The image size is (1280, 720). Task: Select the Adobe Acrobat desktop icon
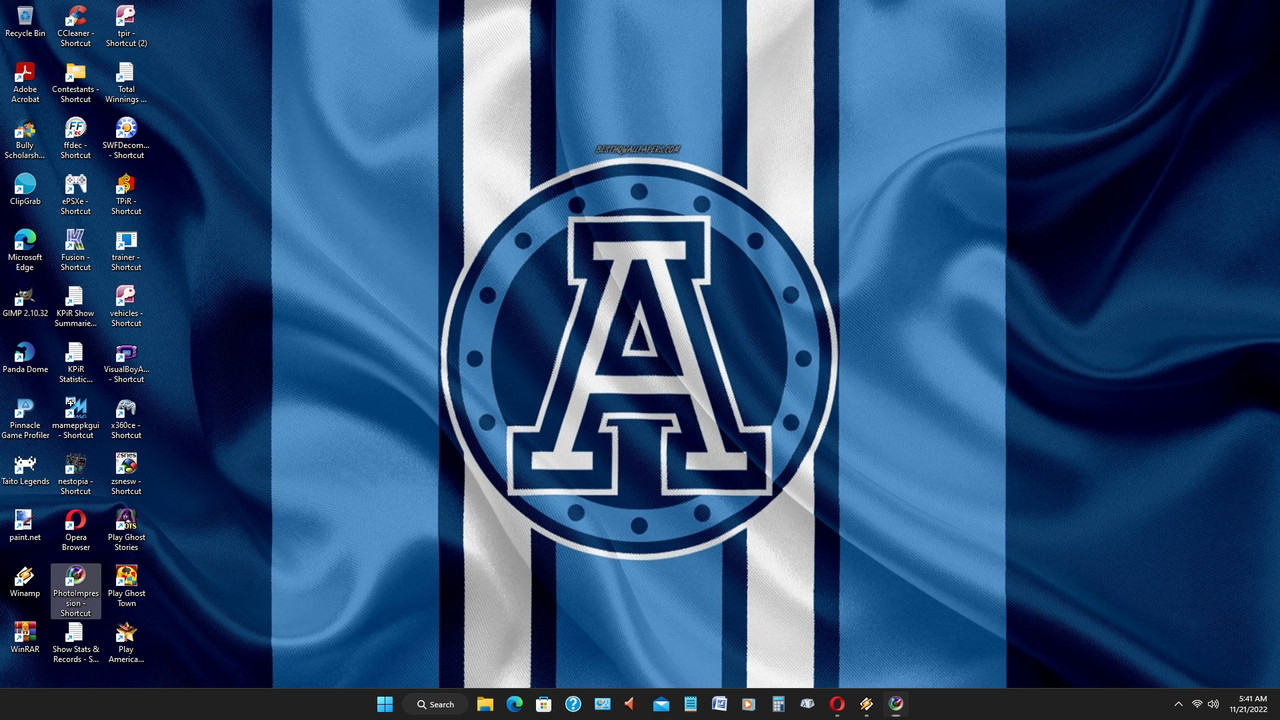[x=25, y=83]
